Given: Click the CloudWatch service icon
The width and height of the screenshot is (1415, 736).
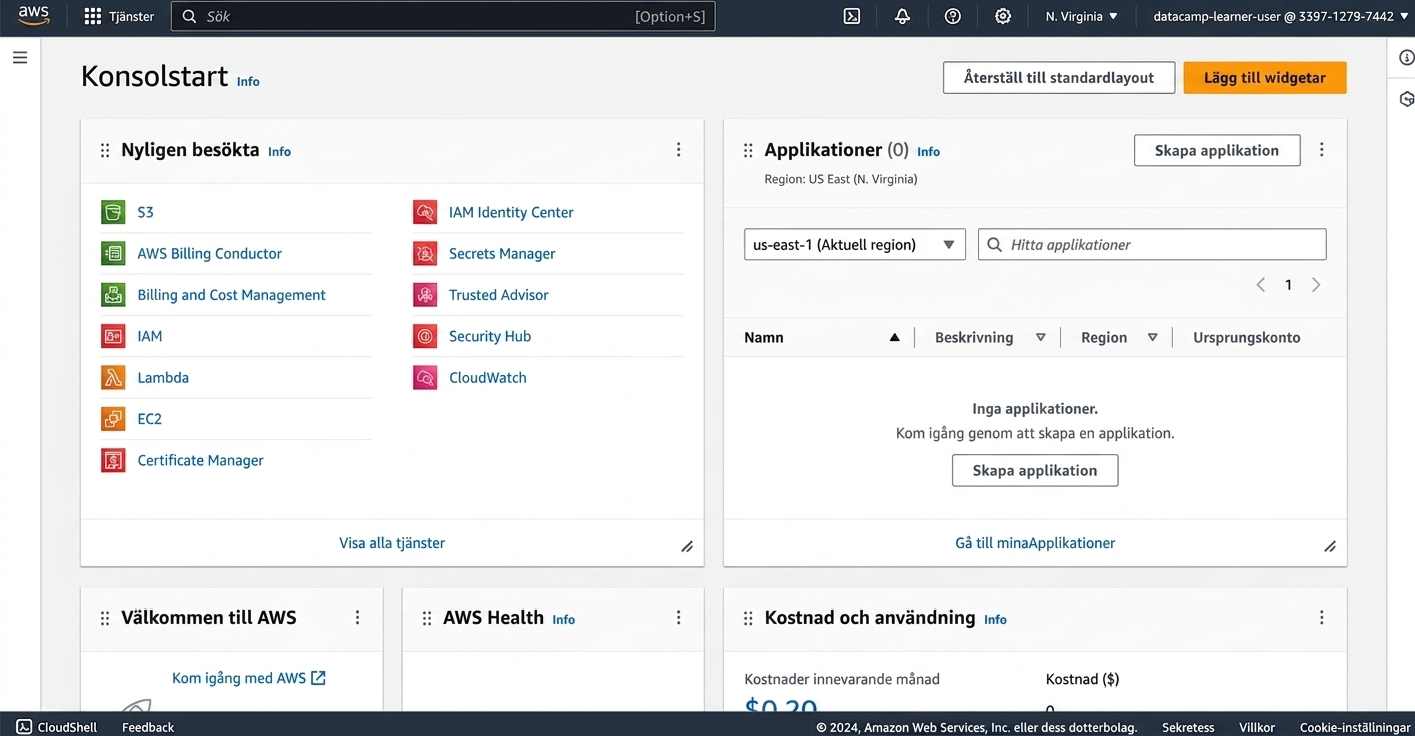Looking at the screenshot, I should click(x=425, y=378).
